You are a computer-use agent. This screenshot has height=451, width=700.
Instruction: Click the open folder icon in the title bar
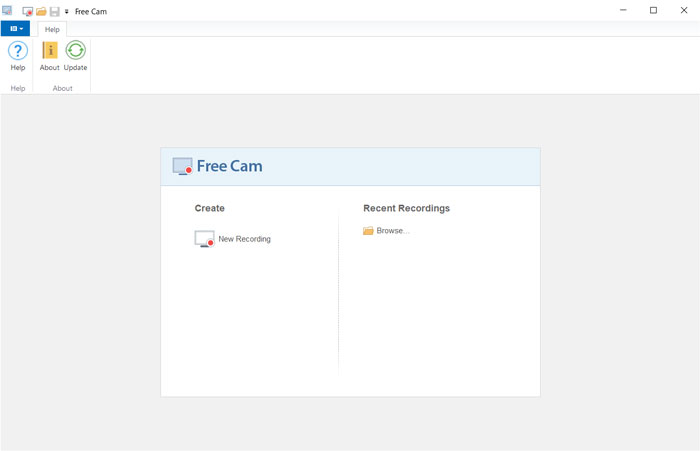coord(42,11)
